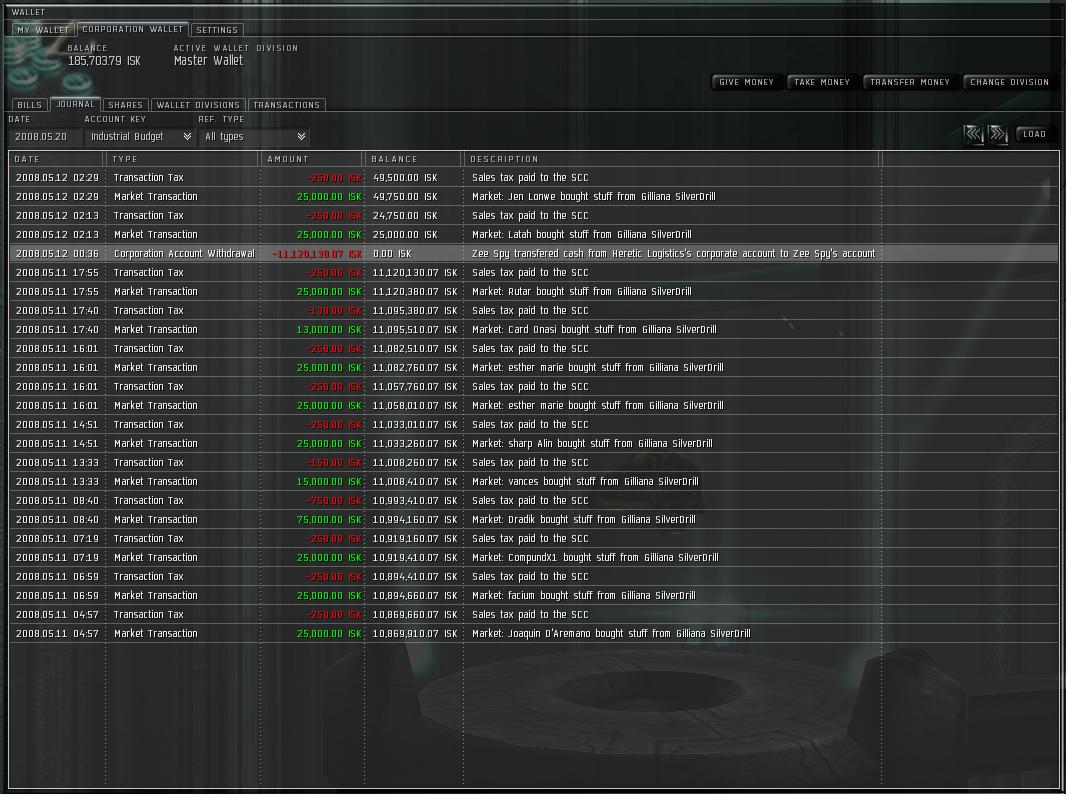This screenshot has width=1068, height=797.
Task: Sort by the Balance column header
Action: (413, 159)
